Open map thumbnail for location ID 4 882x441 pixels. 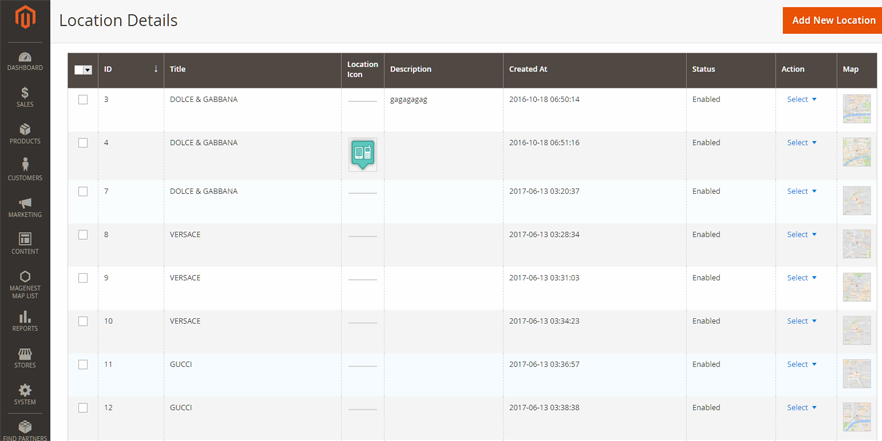[x=857, y=152]
